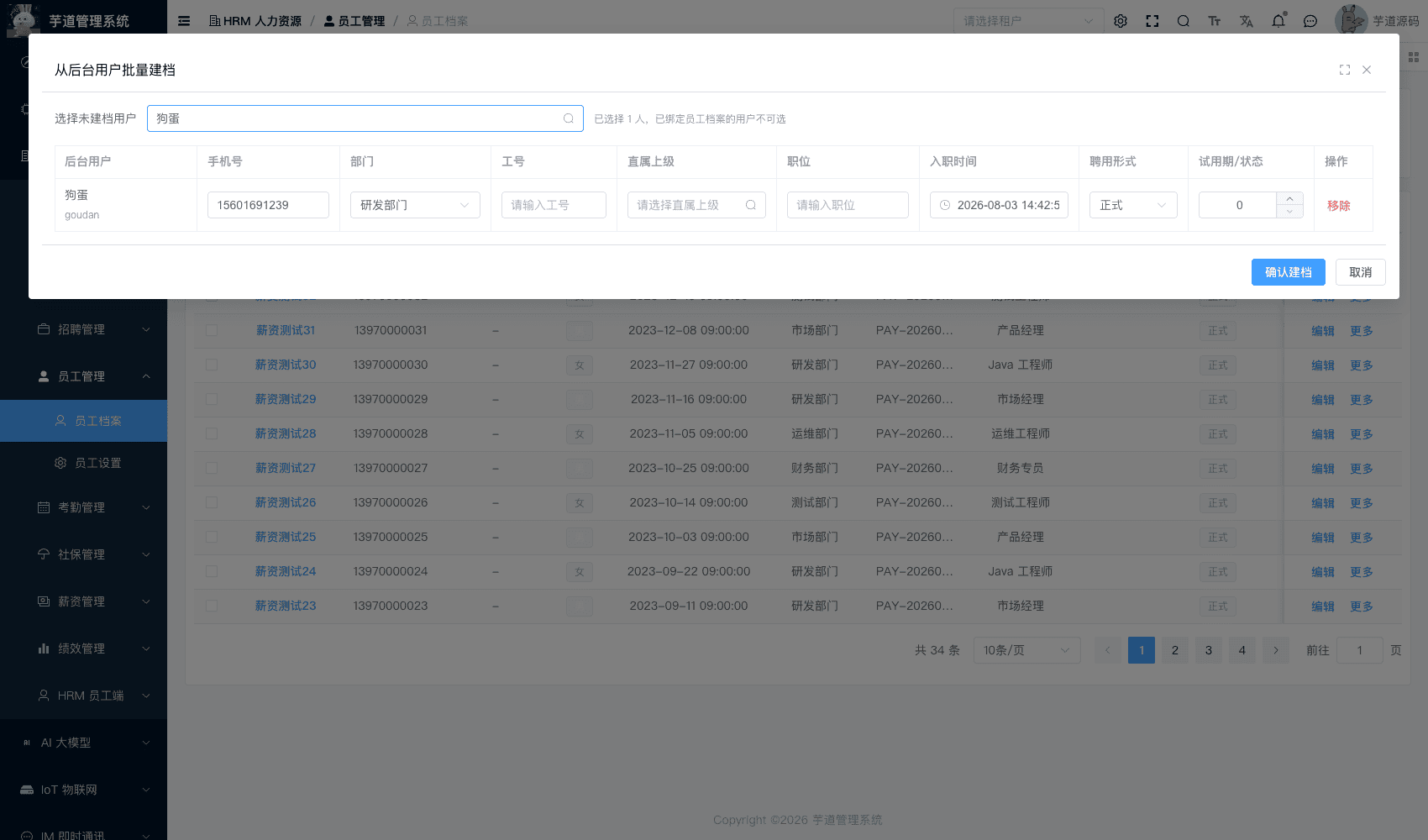
Task: Expand HRM 员工端 sidebar menu
Action: (84, 696)
